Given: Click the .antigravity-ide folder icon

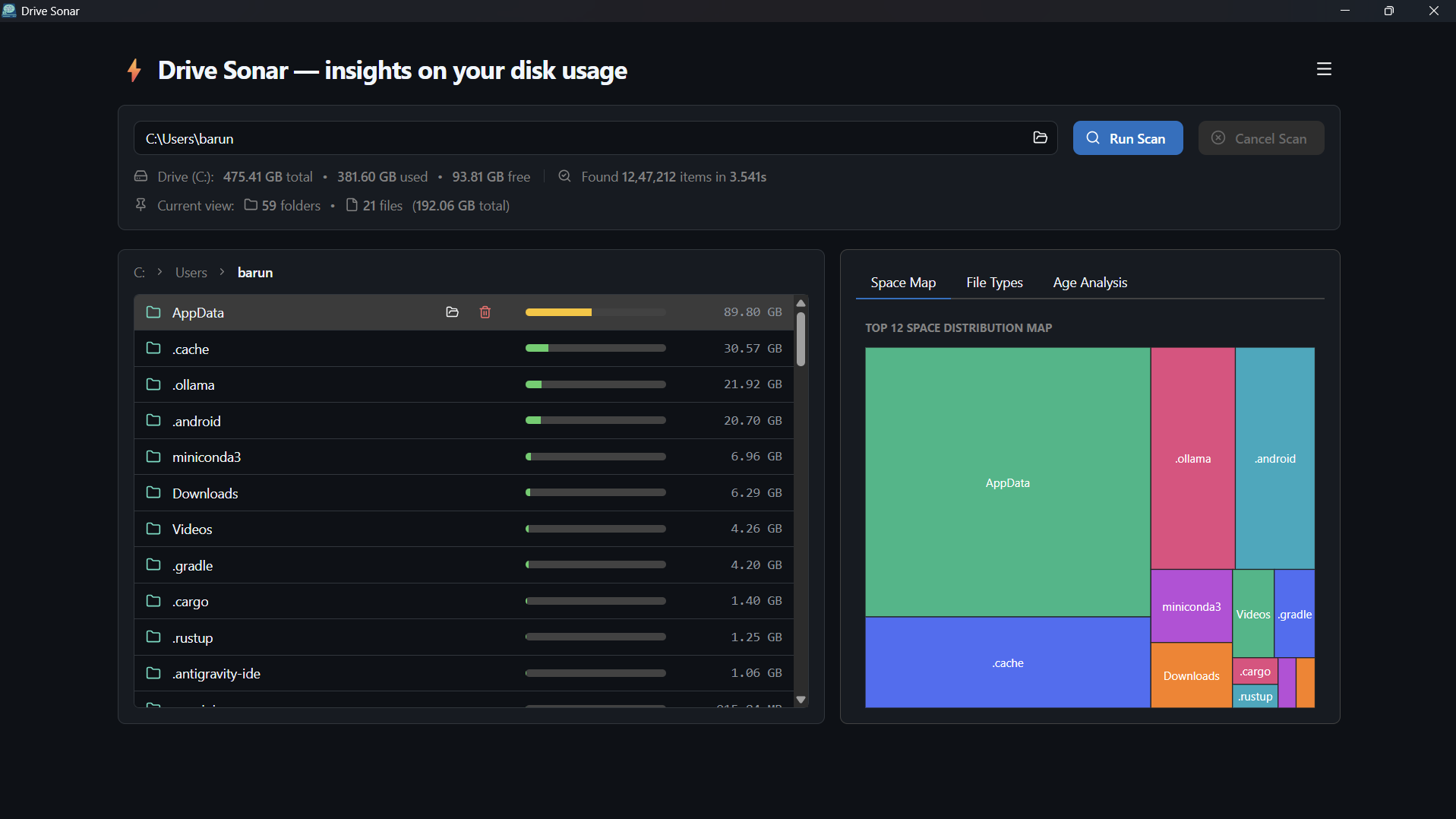Looking at the screenshot, I should 153,673.
